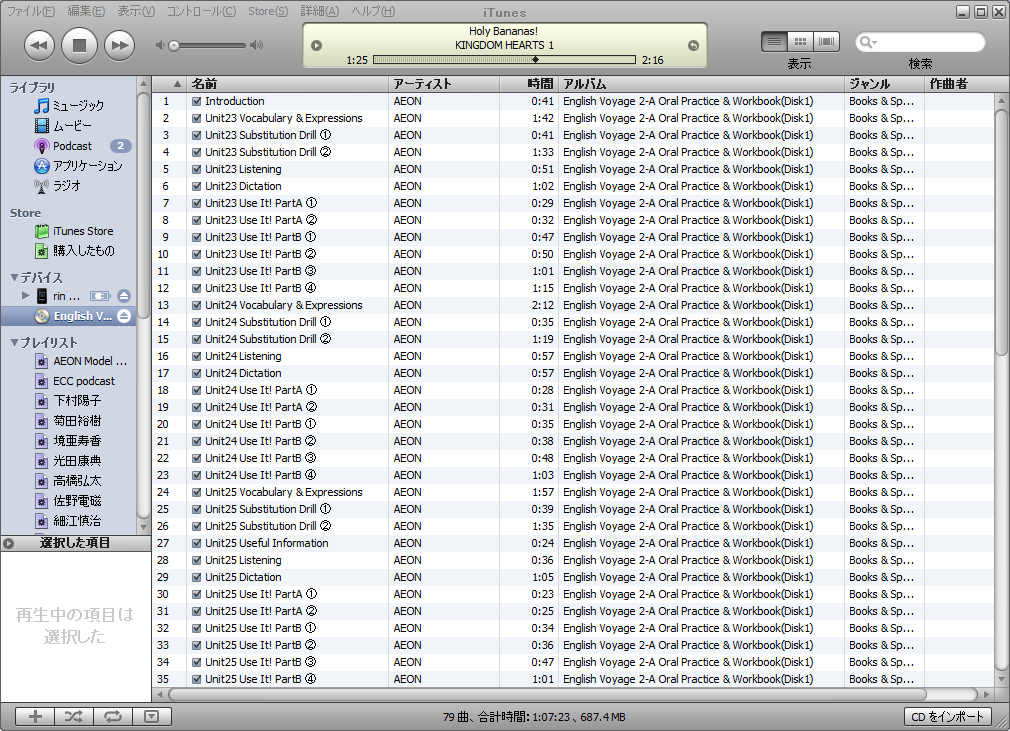Viewport: 1010px width, 731px height.
Task: Sort by 名前 column header
Action: (288, 84)
